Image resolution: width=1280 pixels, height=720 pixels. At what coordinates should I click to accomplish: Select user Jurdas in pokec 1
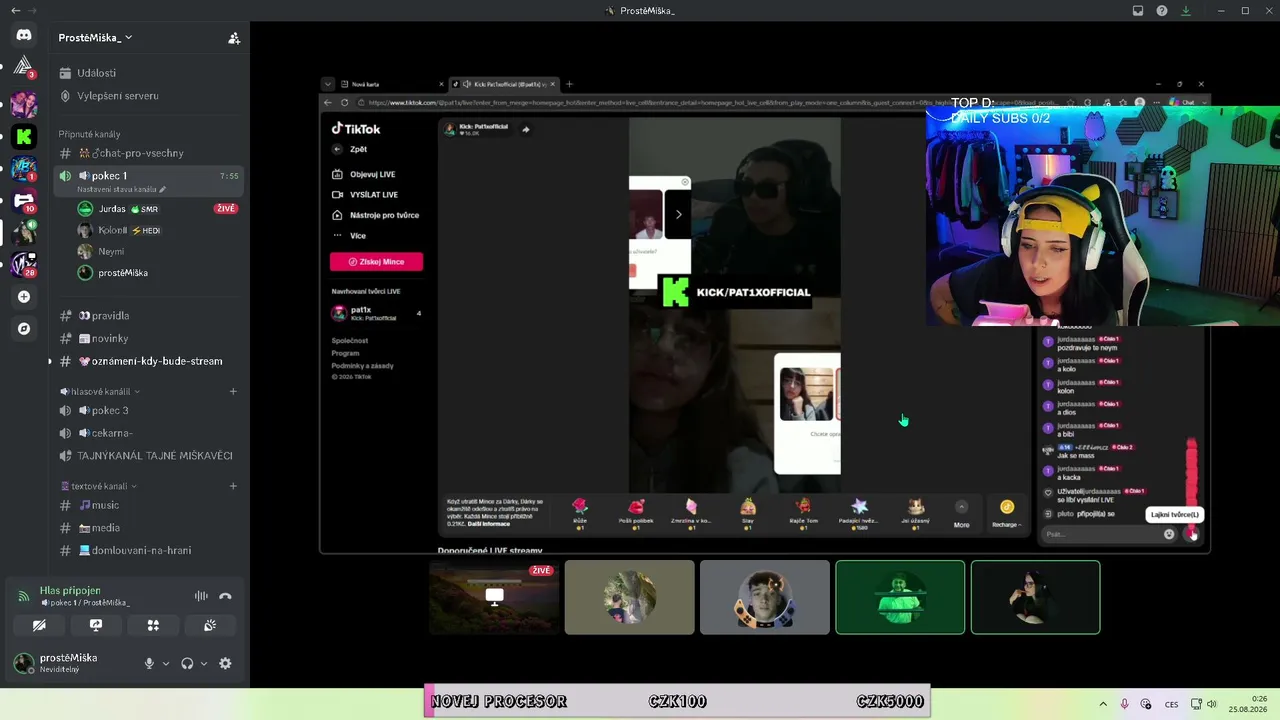tap(158, 209)
